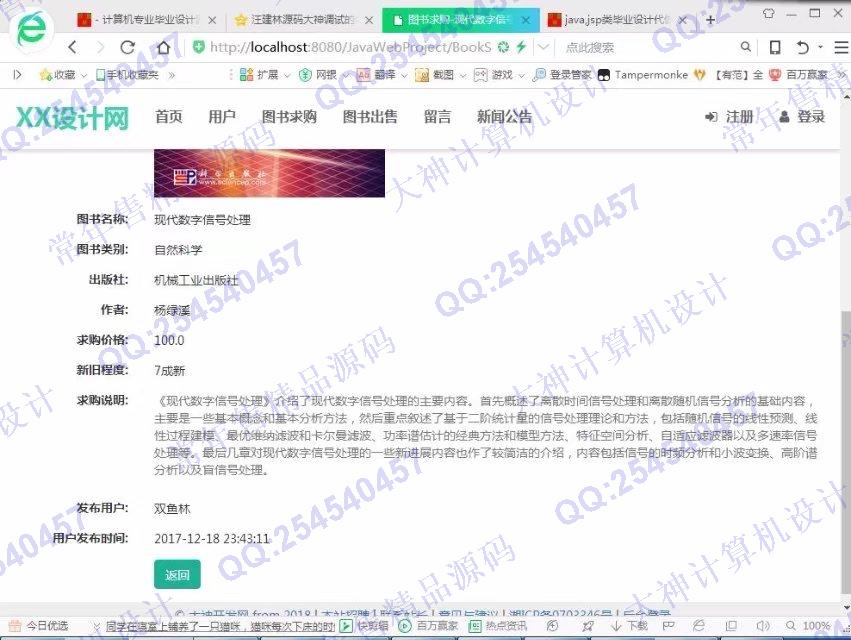Image resolution: width=851 pixels, height=640 pixels.
Task: Expand the 翻译 dropdown arrow
Action: (x=404, y=75)
